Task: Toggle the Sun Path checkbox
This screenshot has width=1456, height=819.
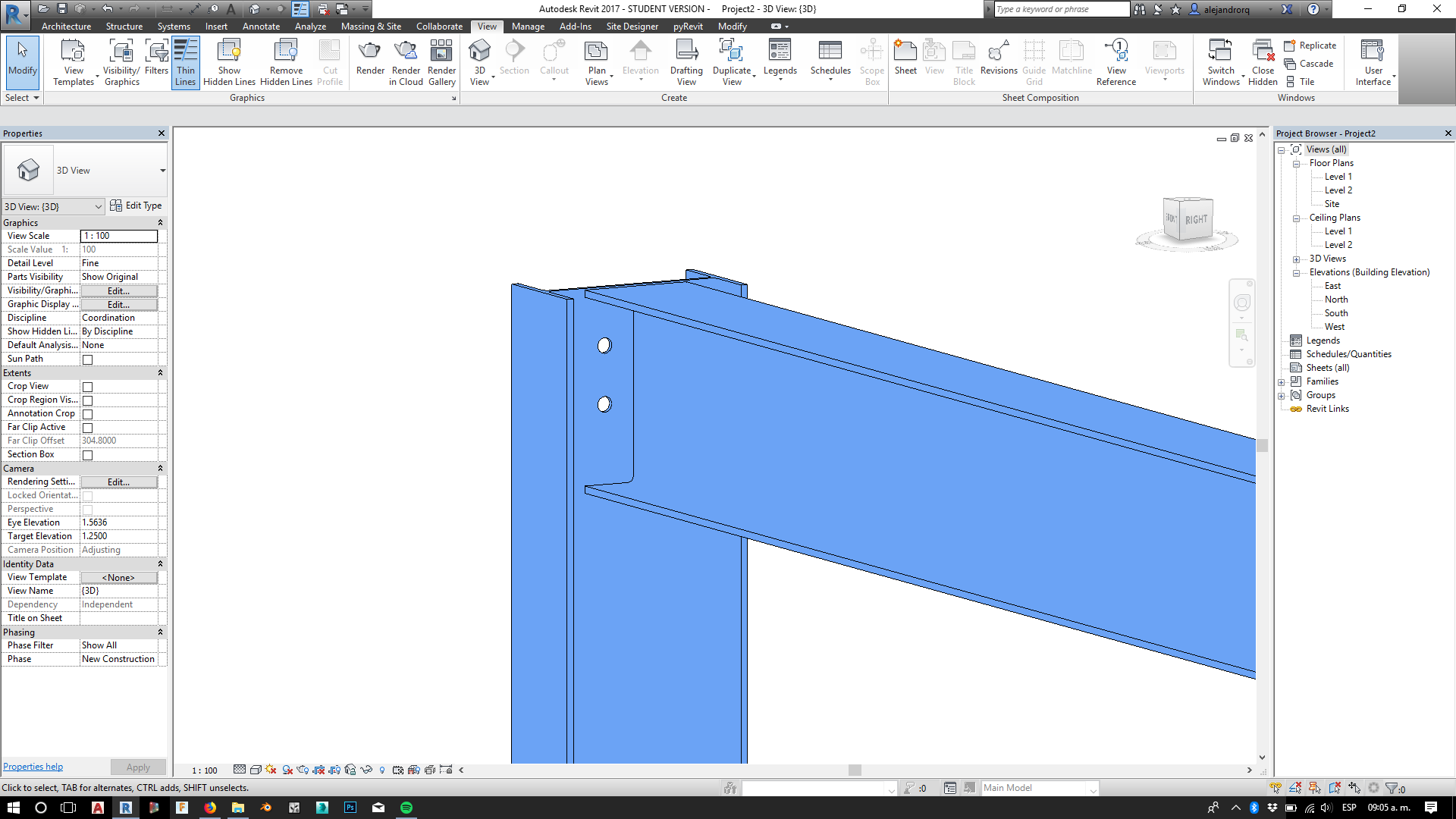Action: click(87, 359)
